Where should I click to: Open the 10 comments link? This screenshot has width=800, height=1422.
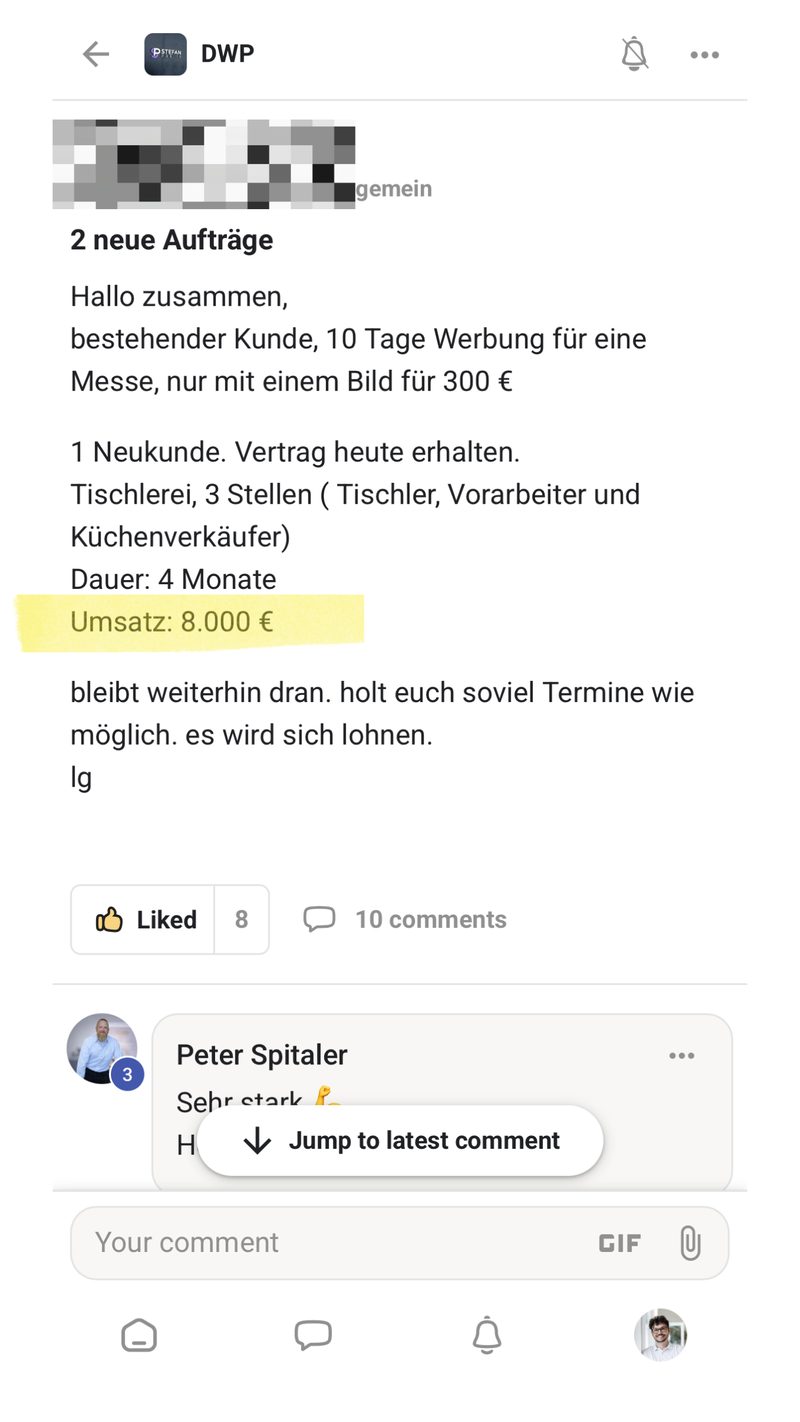click(x=430, y=919)
